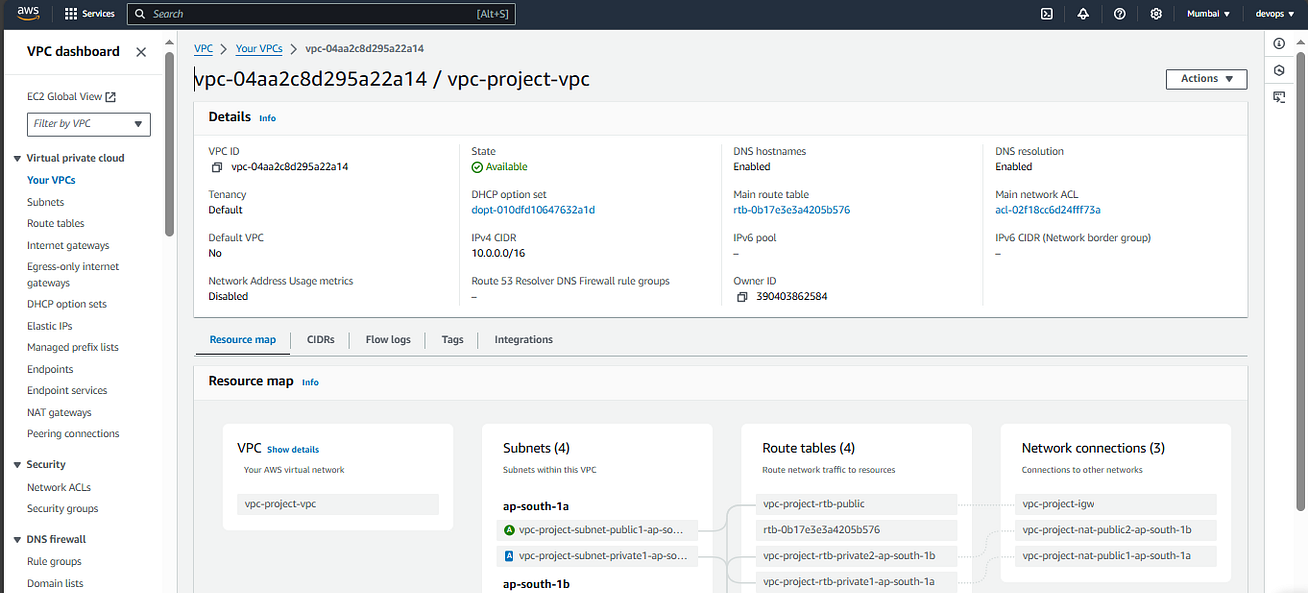Image resolution: width=1308 pixels, height=593 pixels.
Task: Click into the top Search input field
Action: tap(320, 14)
